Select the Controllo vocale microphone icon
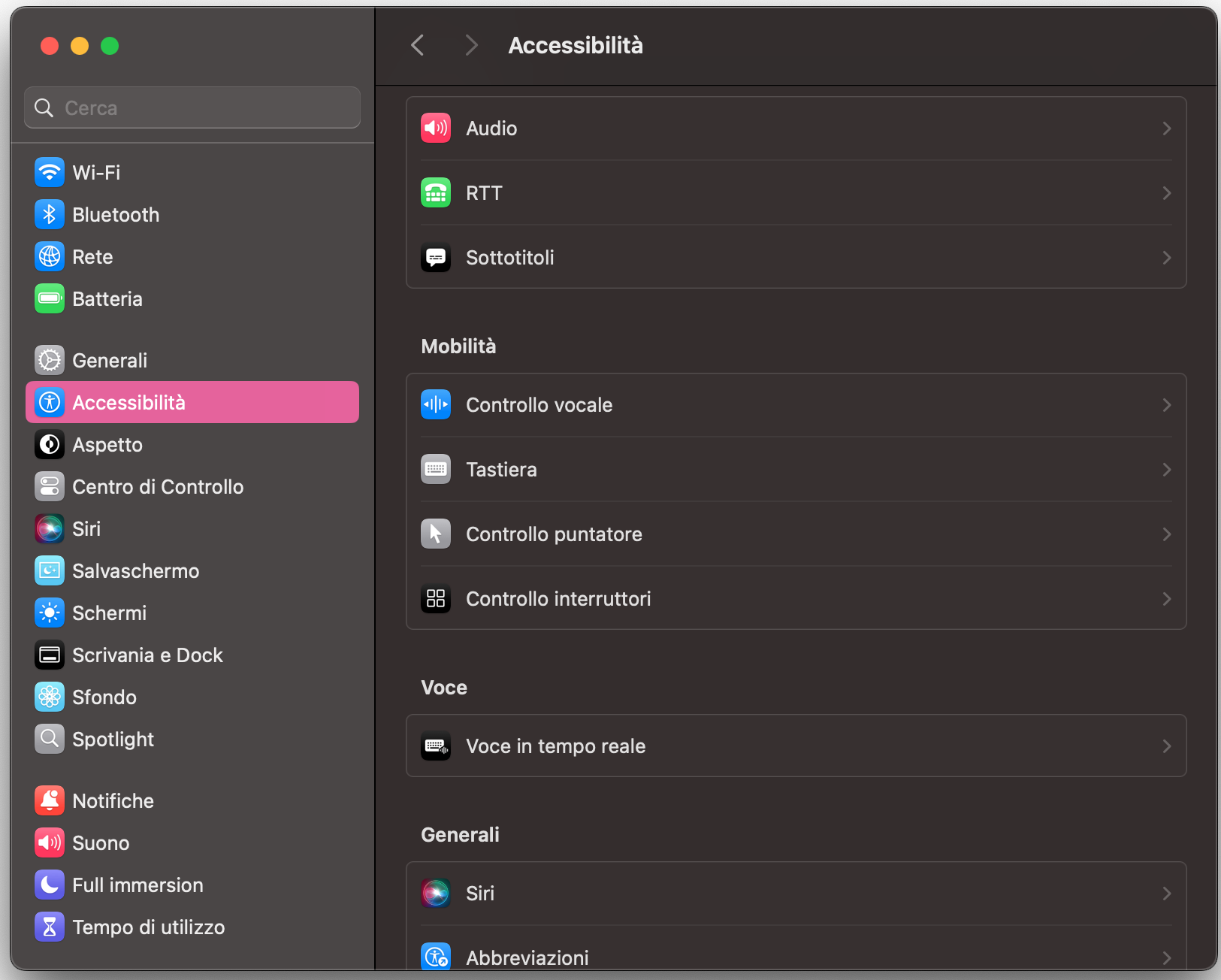The width and height of the screenshot is (1221, 980). tap(436, 404)
